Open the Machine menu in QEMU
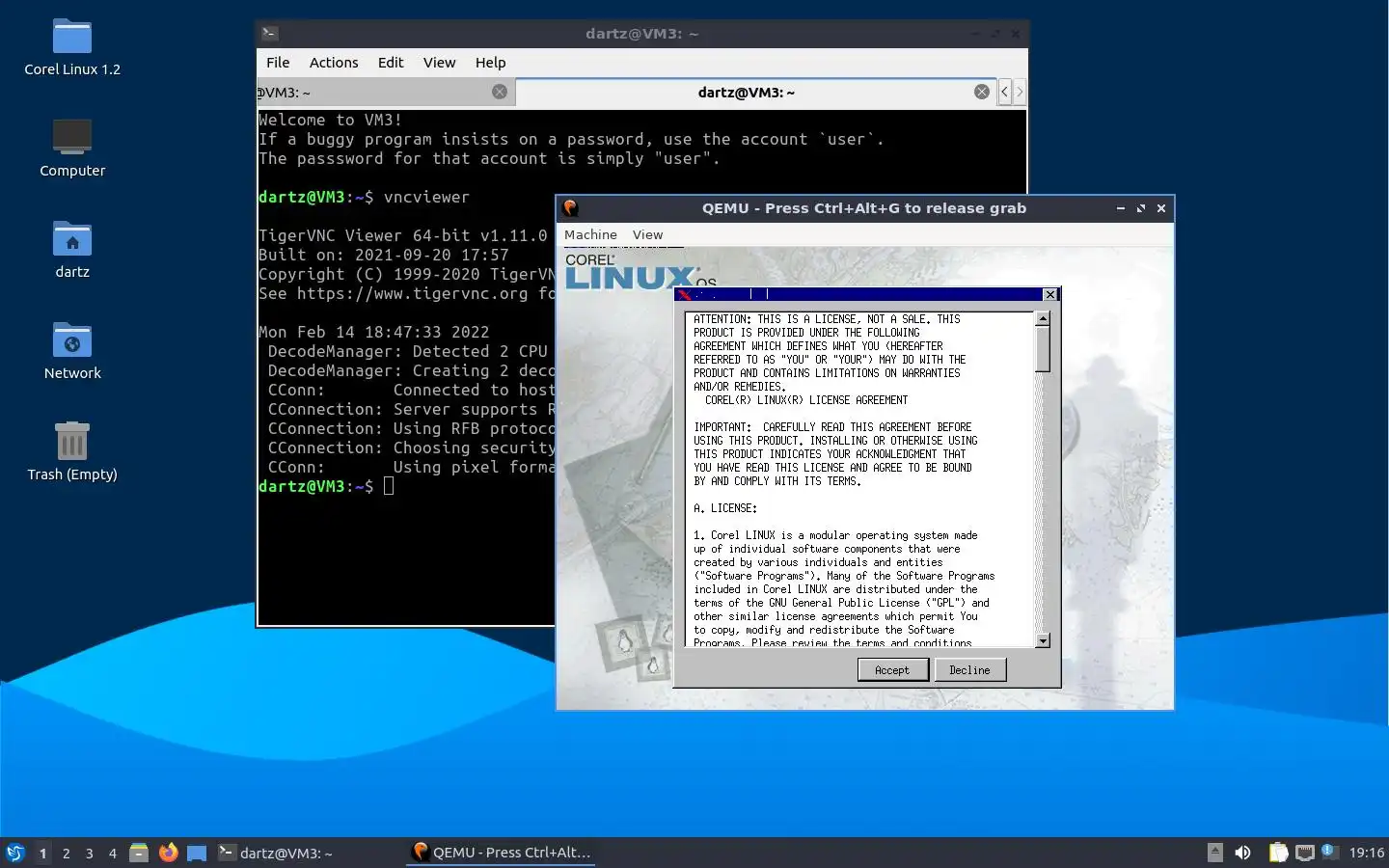This screenshot has width=1389, height=868. pos(590,234)
